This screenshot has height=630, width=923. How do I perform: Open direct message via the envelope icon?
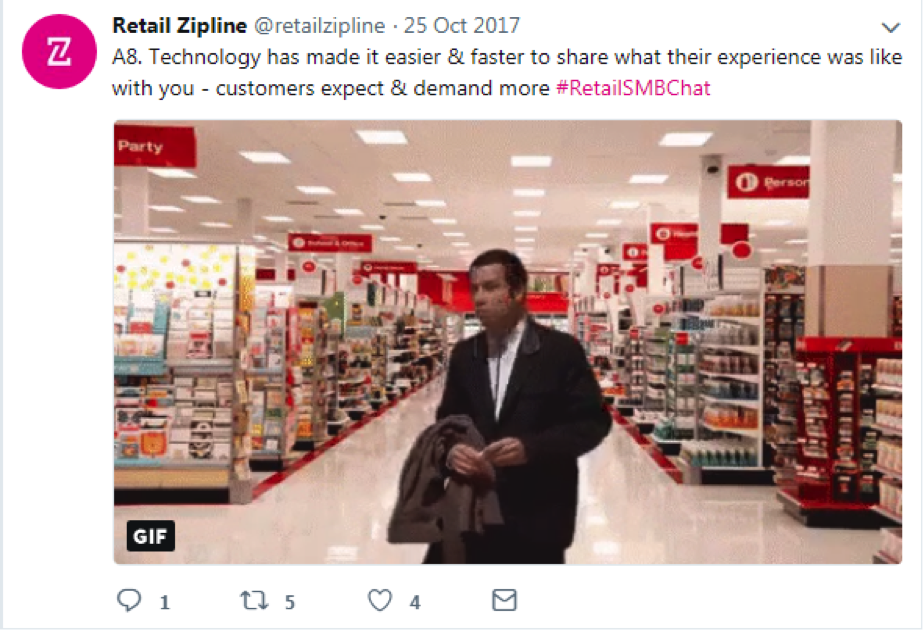(504, 600)
